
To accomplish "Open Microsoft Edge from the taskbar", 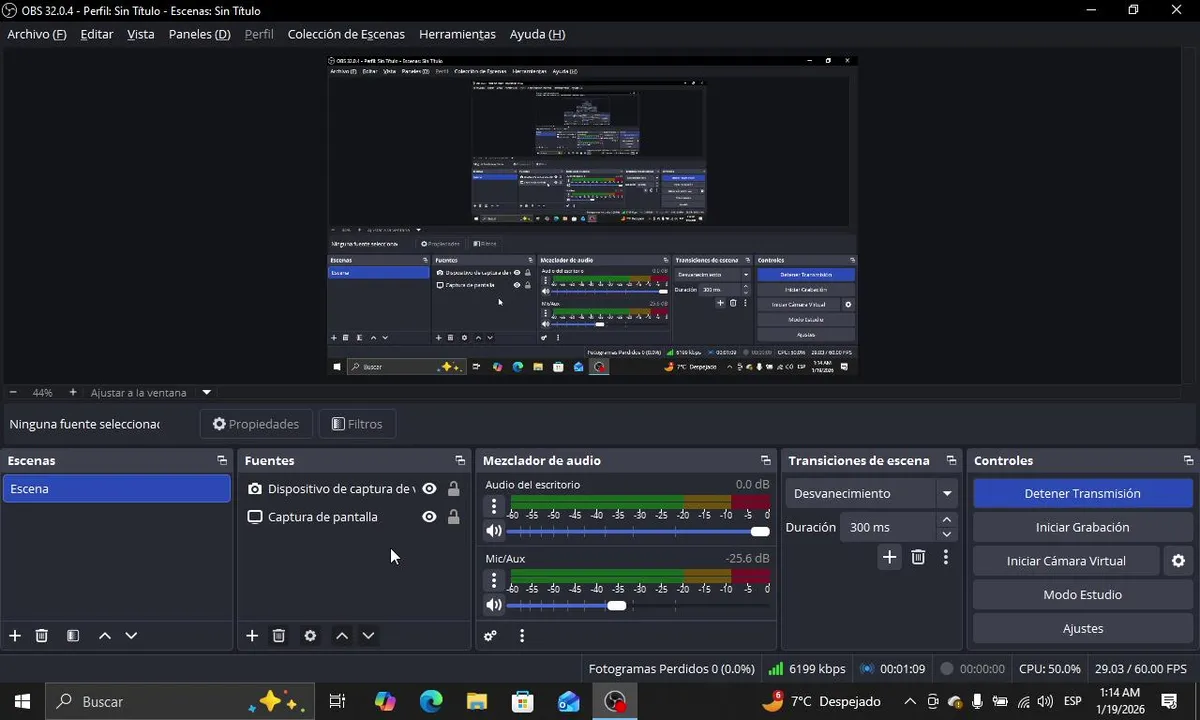I will pyautogui.click(x=431, y=701).
